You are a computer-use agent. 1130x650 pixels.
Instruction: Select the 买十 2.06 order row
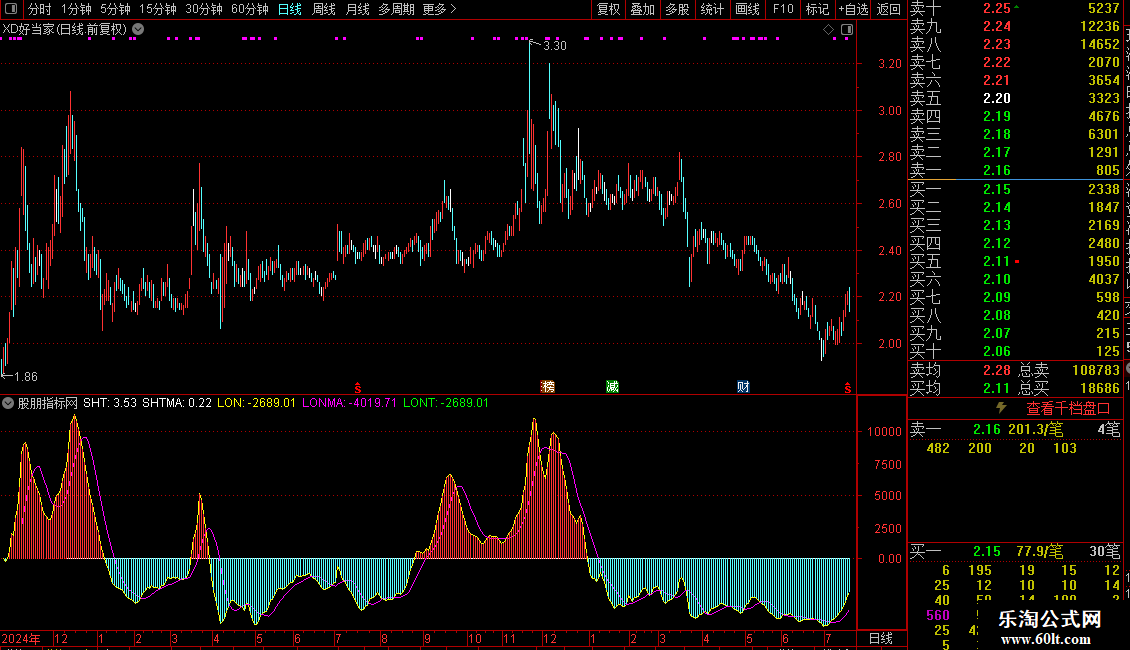(1015, 351)
